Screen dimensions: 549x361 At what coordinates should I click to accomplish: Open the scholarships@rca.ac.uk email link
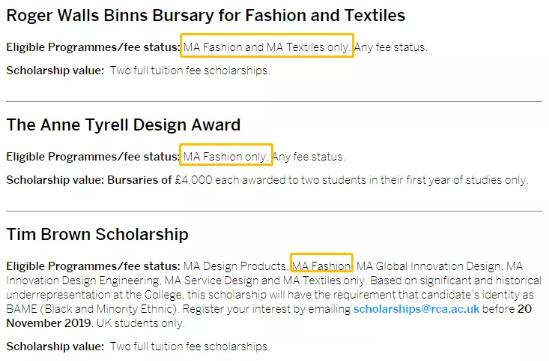(x=416, y=309)
